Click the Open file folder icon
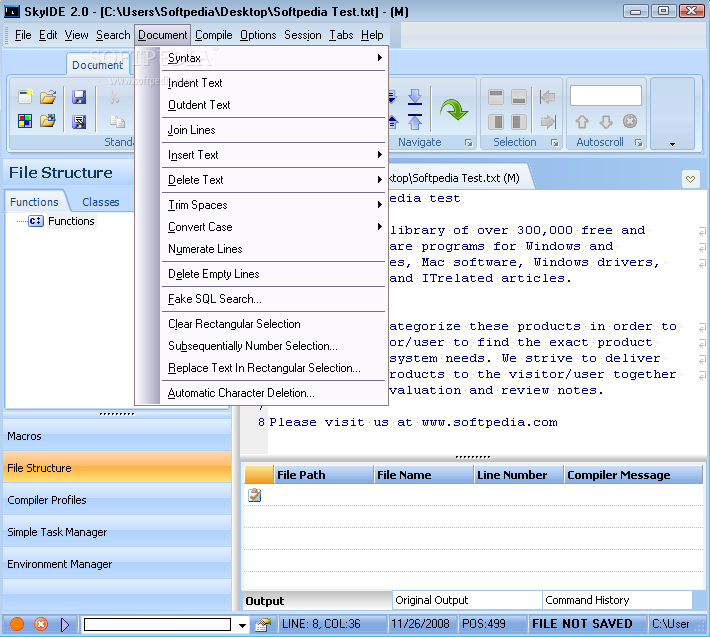Viewport: 710px width, 637px height. [48, 96]
